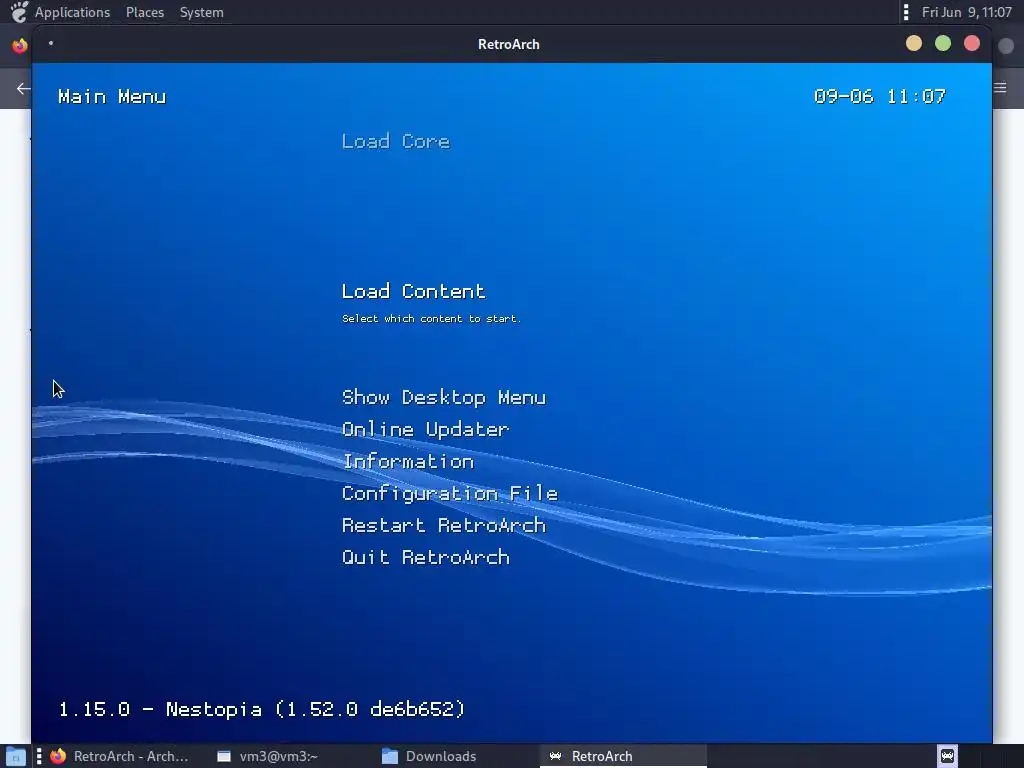Click the date and time in top panel
1024x768 pixels.
(967, 12)
